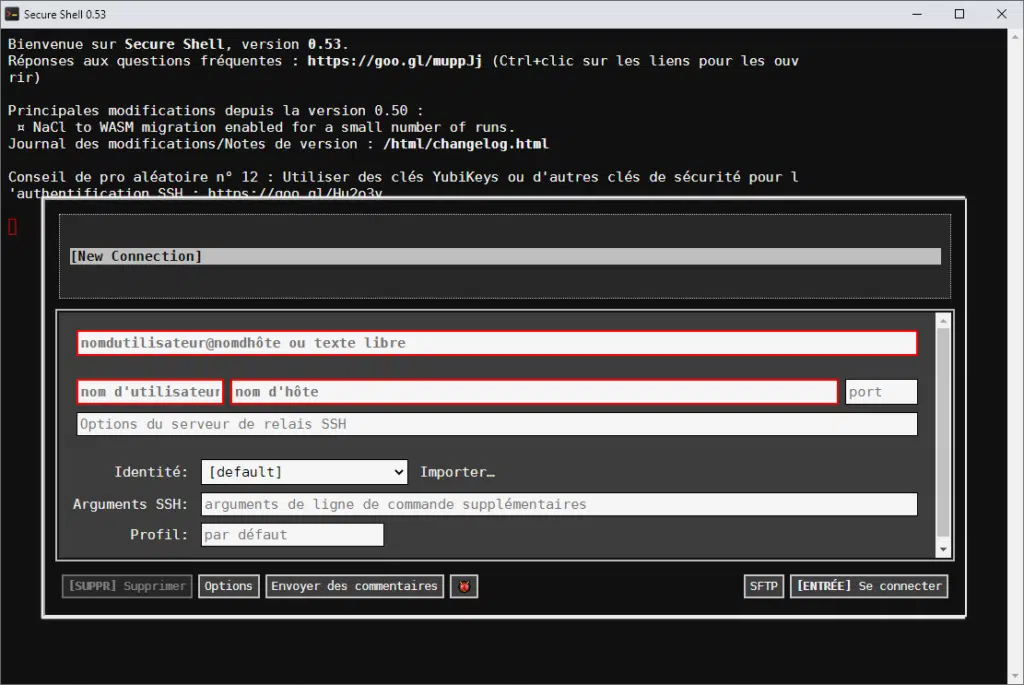Viewport: 1024px width, 685px height.
Task: Click the Importer… link
Action: 457,472
